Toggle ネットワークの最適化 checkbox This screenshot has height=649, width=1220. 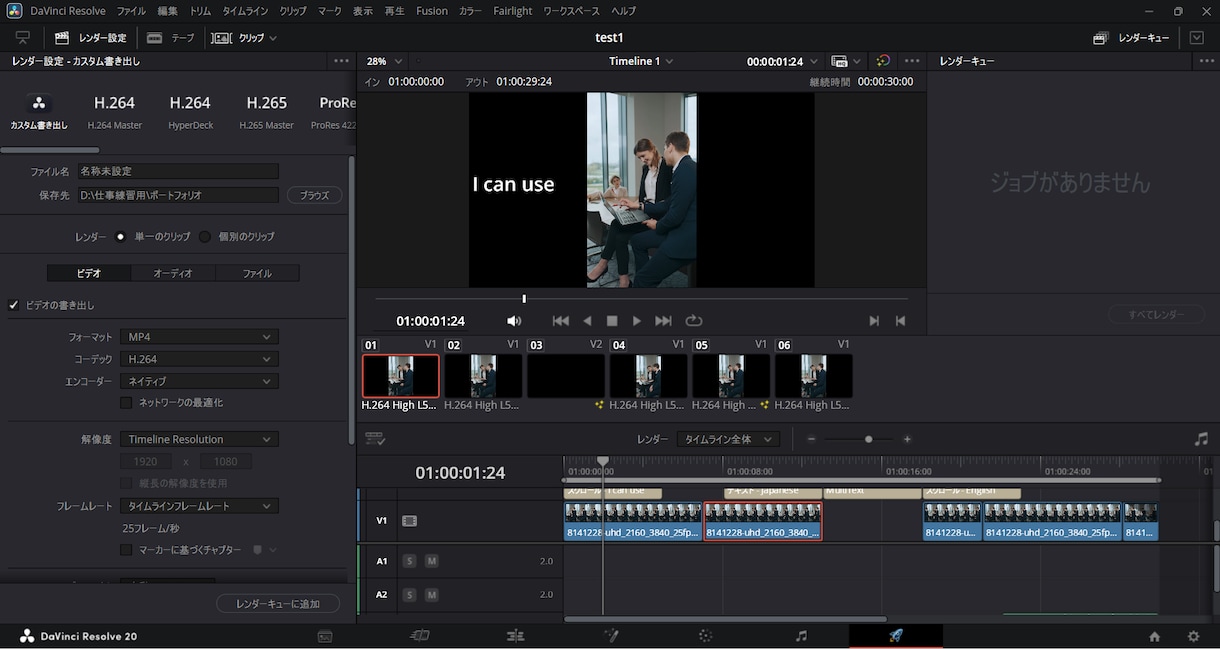click(x=126, y=402)
